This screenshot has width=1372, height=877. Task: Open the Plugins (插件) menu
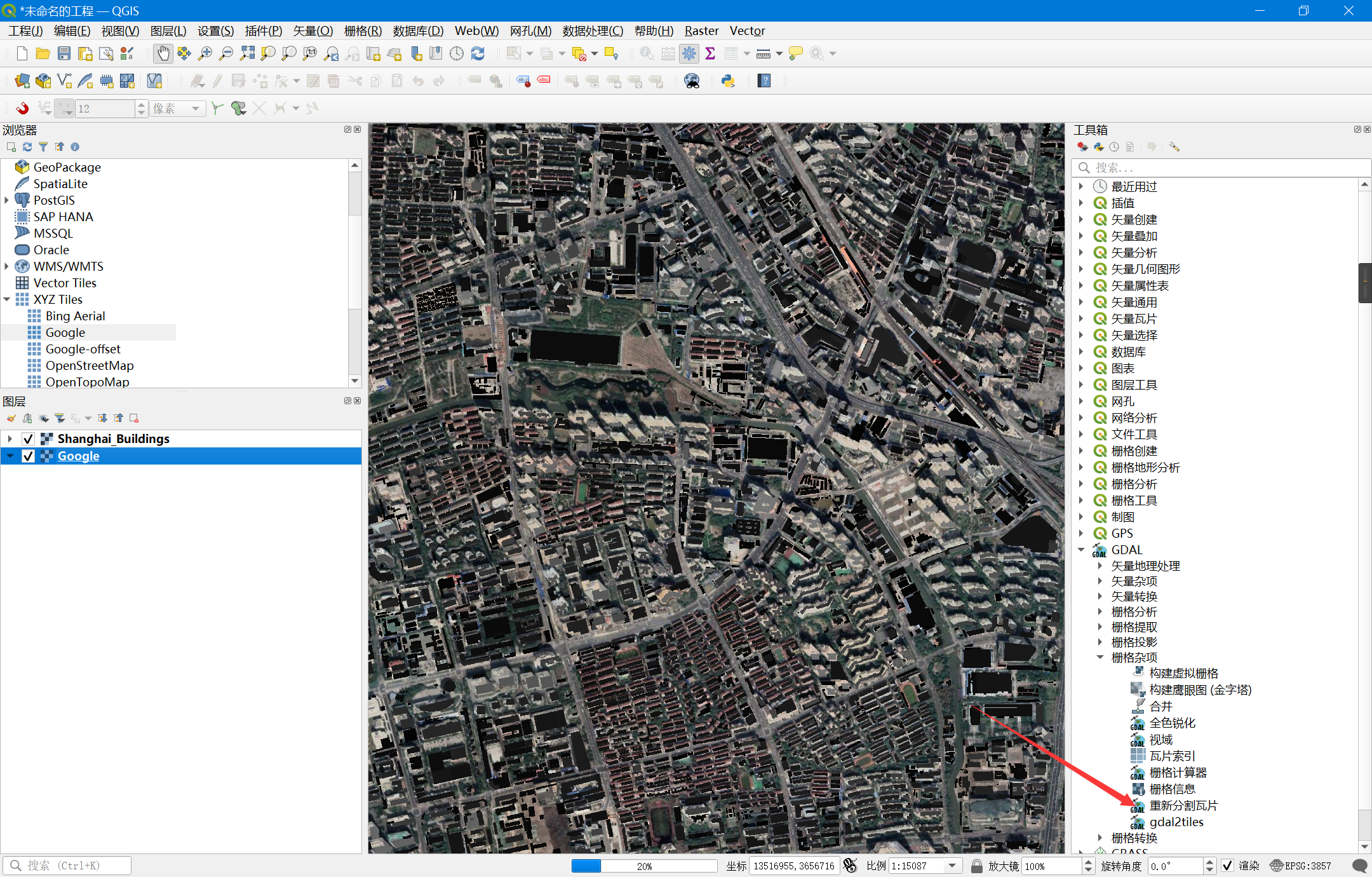(x=263, y=31)
